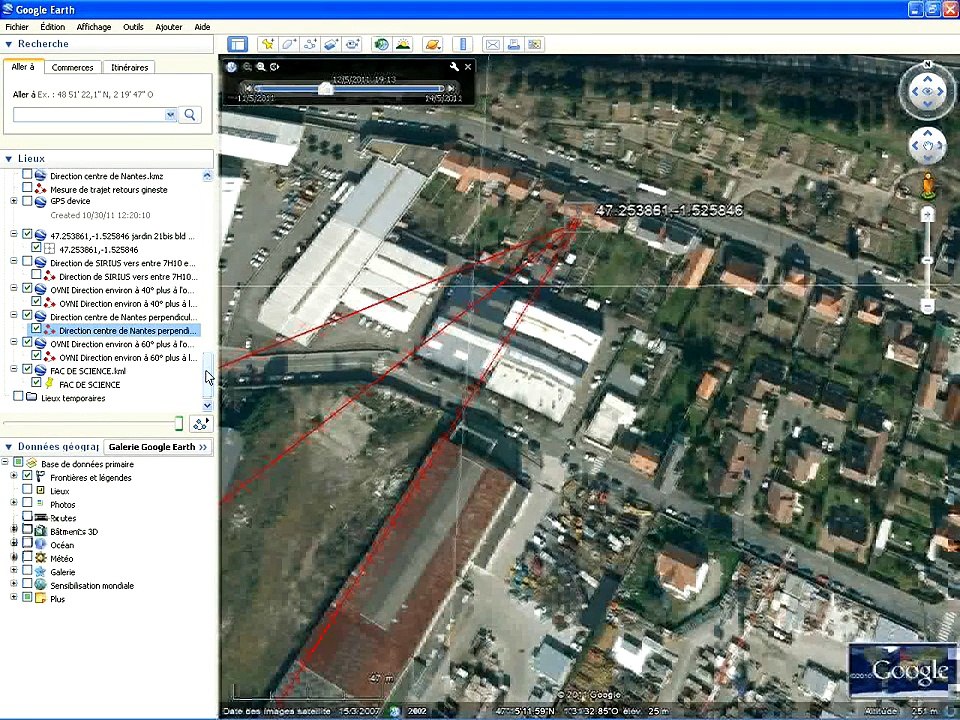Screen dimensions: 960x720
Task: Open the Édition menu
Action: point(53,27)
